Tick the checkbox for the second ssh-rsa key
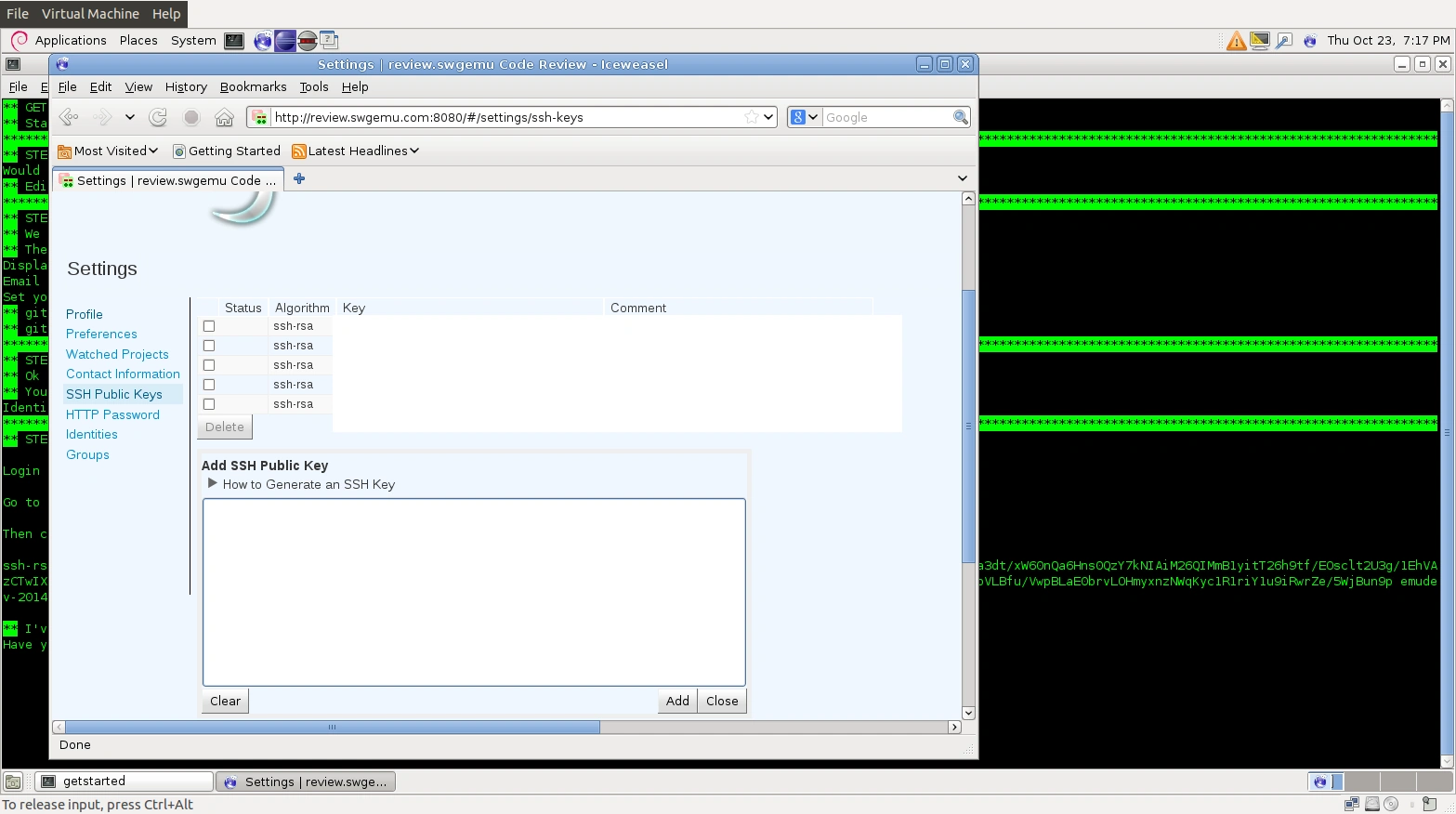 click(209, 346)
